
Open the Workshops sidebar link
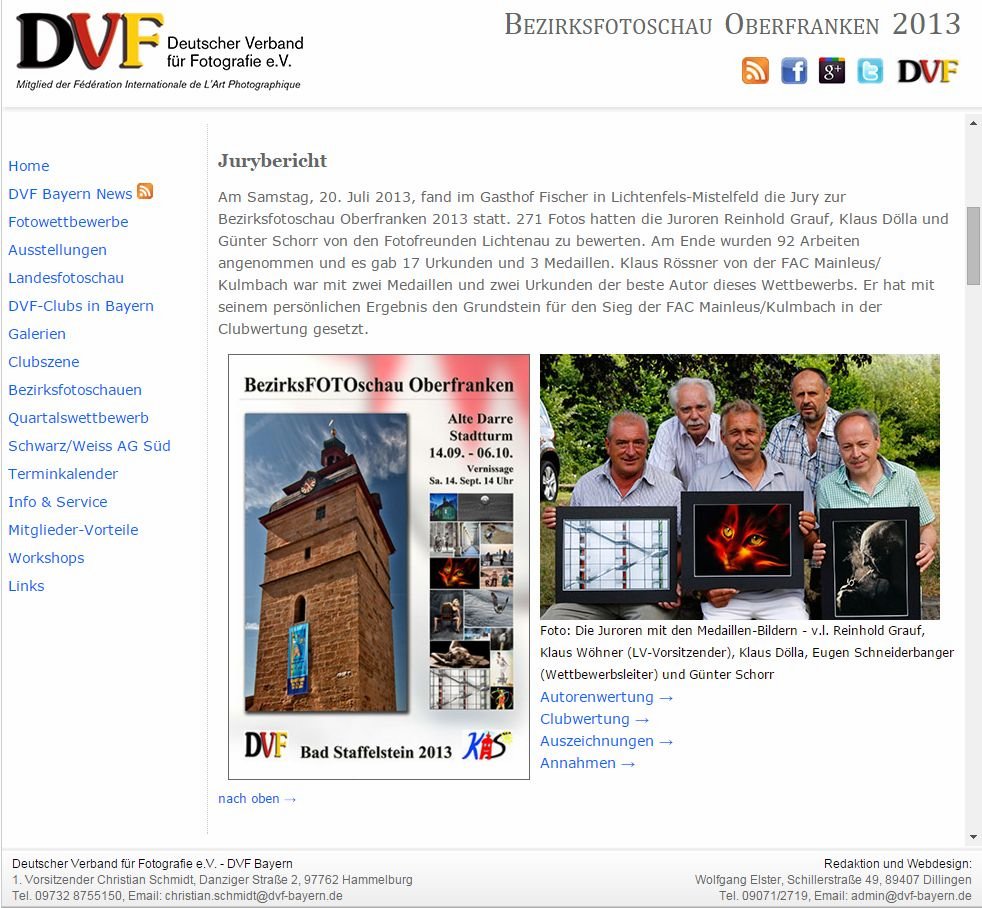pyautogui.click(x=46, y=558)
